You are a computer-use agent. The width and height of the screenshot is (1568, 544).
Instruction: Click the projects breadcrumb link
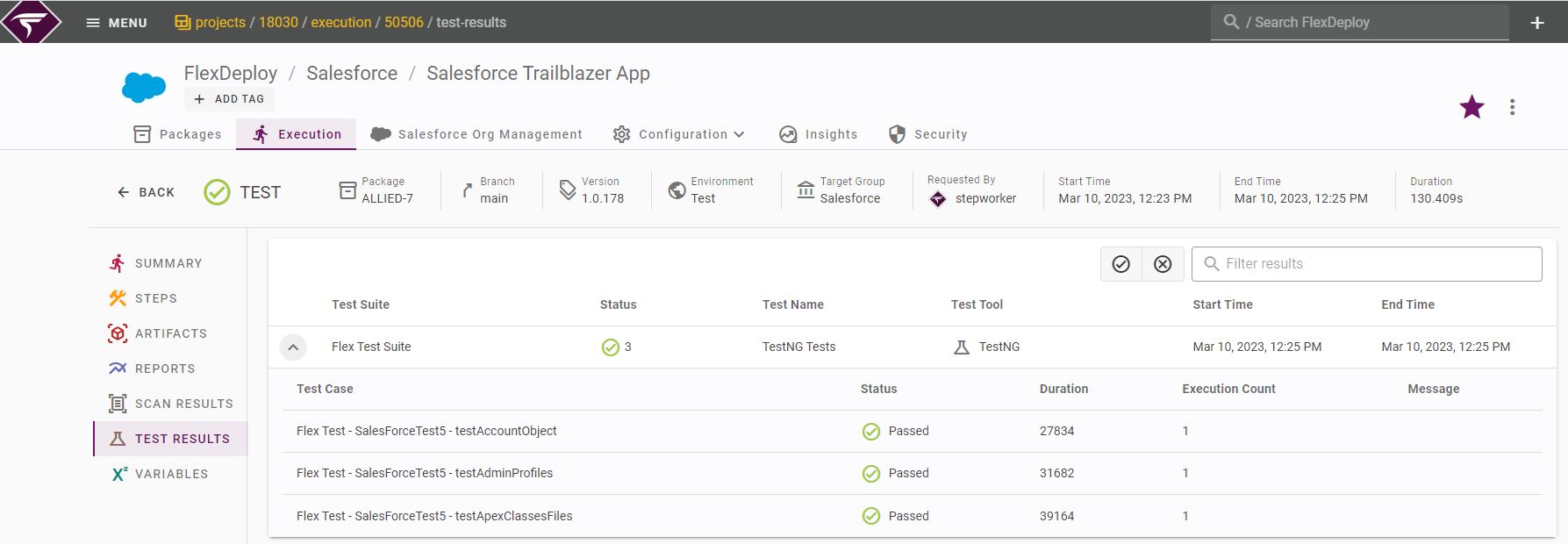[x=219, y=23]
